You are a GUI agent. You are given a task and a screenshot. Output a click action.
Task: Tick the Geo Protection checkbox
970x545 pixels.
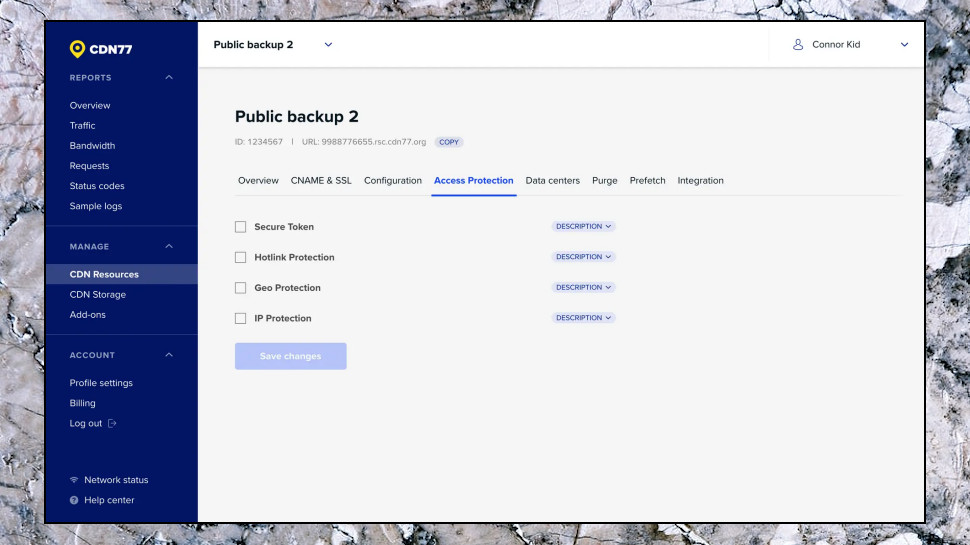pos(241,288)
